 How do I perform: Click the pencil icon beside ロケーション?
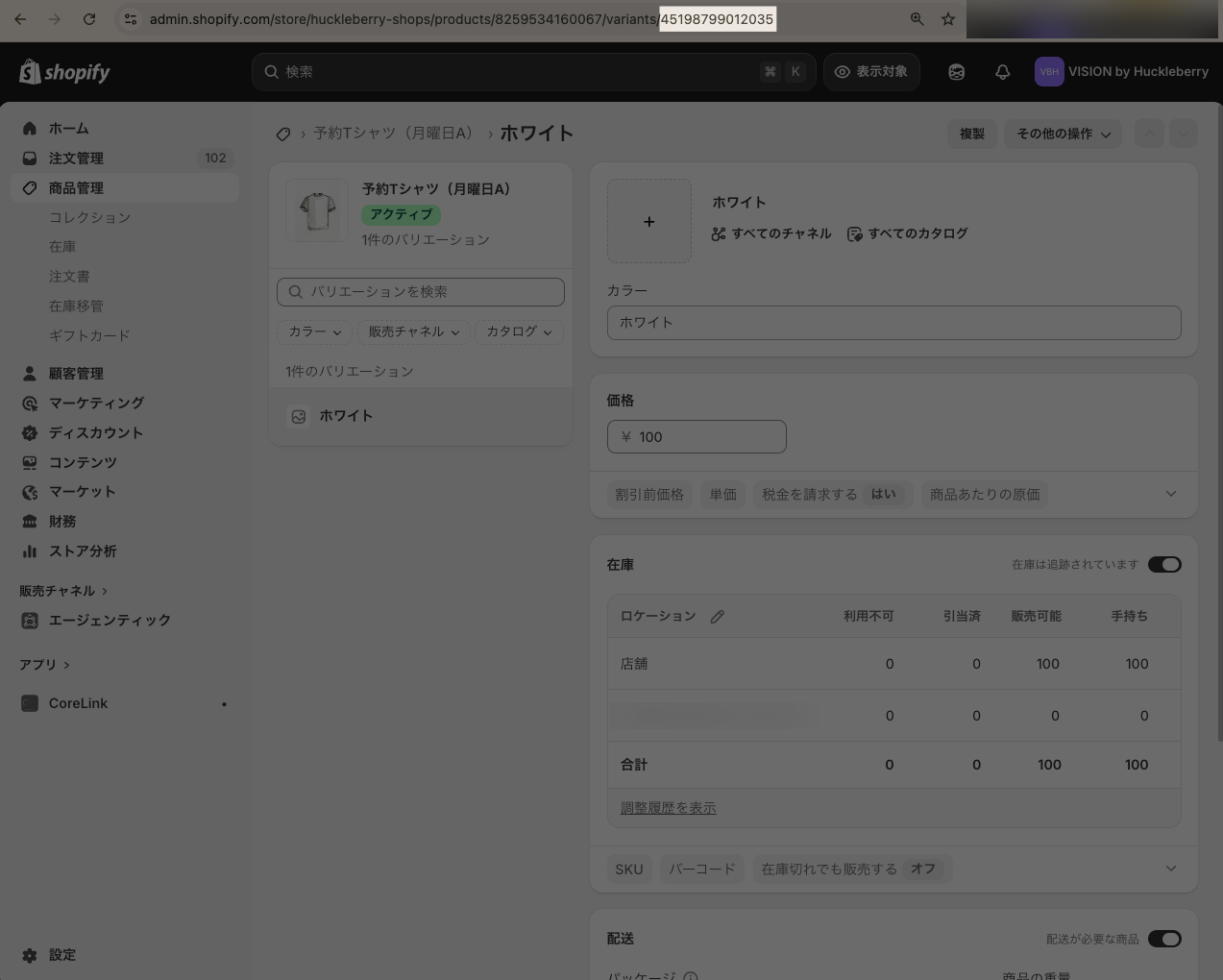point(717,616)
